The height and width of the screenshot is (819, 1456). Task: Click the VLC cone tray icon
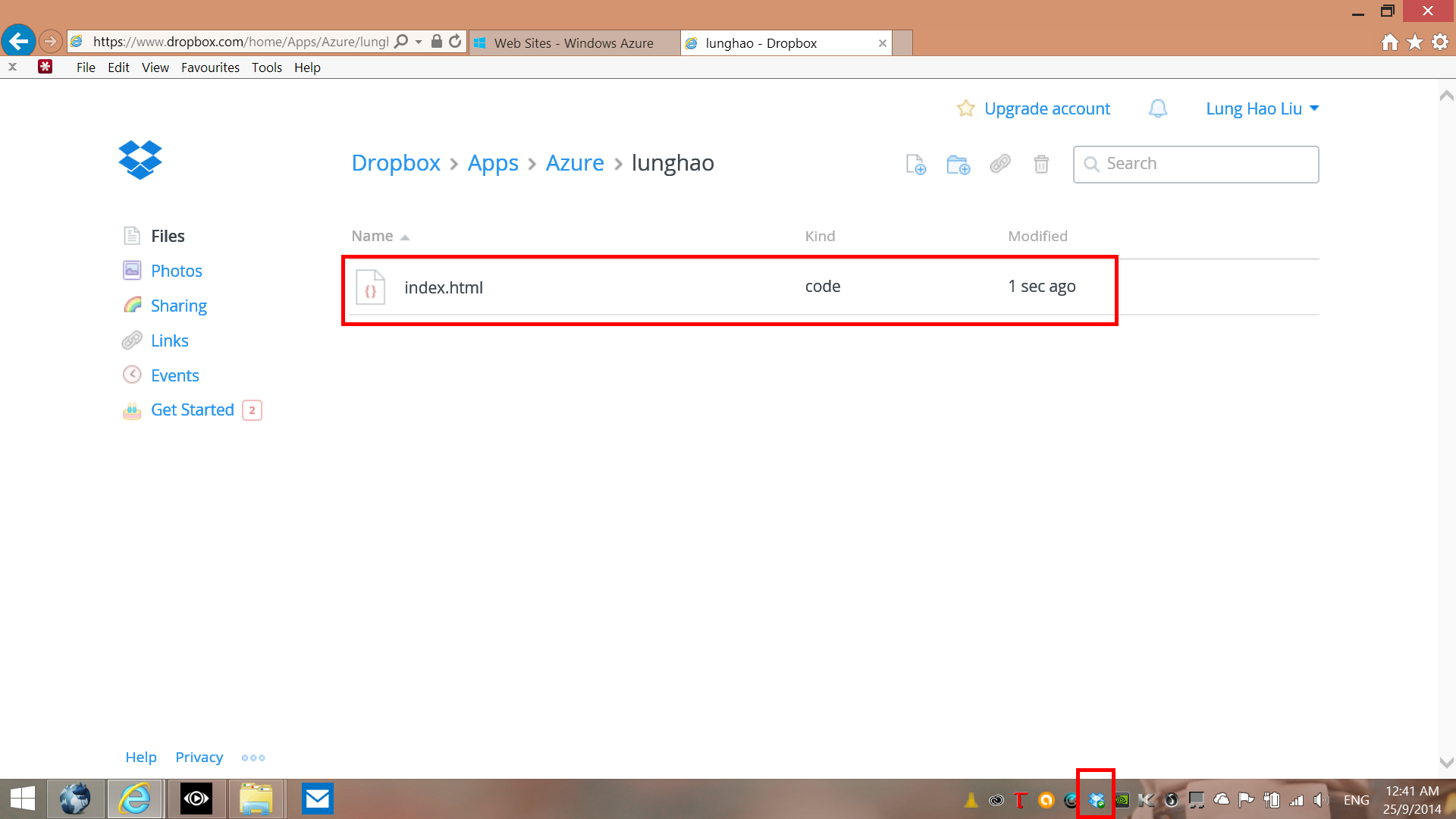point(971,799)
